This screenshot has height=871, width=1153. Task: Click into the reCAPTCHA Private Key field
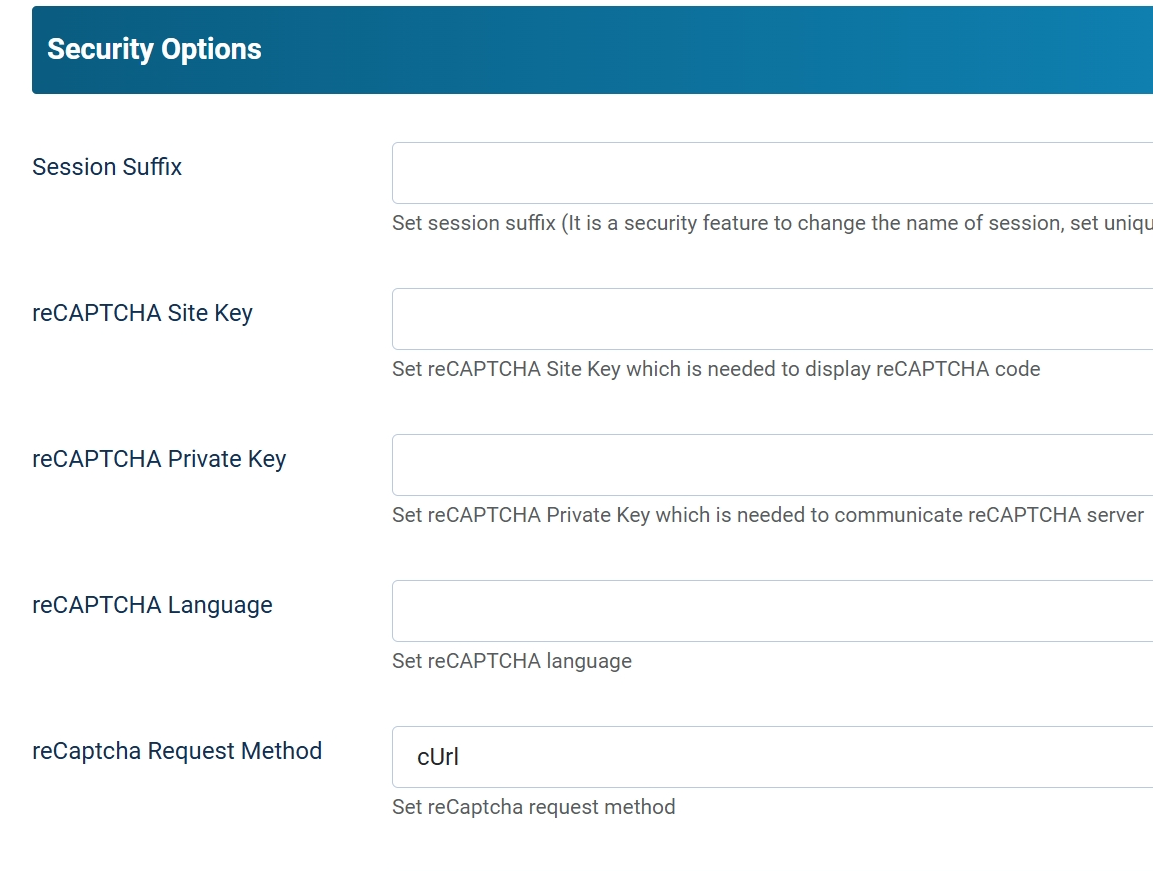[772, 465]
